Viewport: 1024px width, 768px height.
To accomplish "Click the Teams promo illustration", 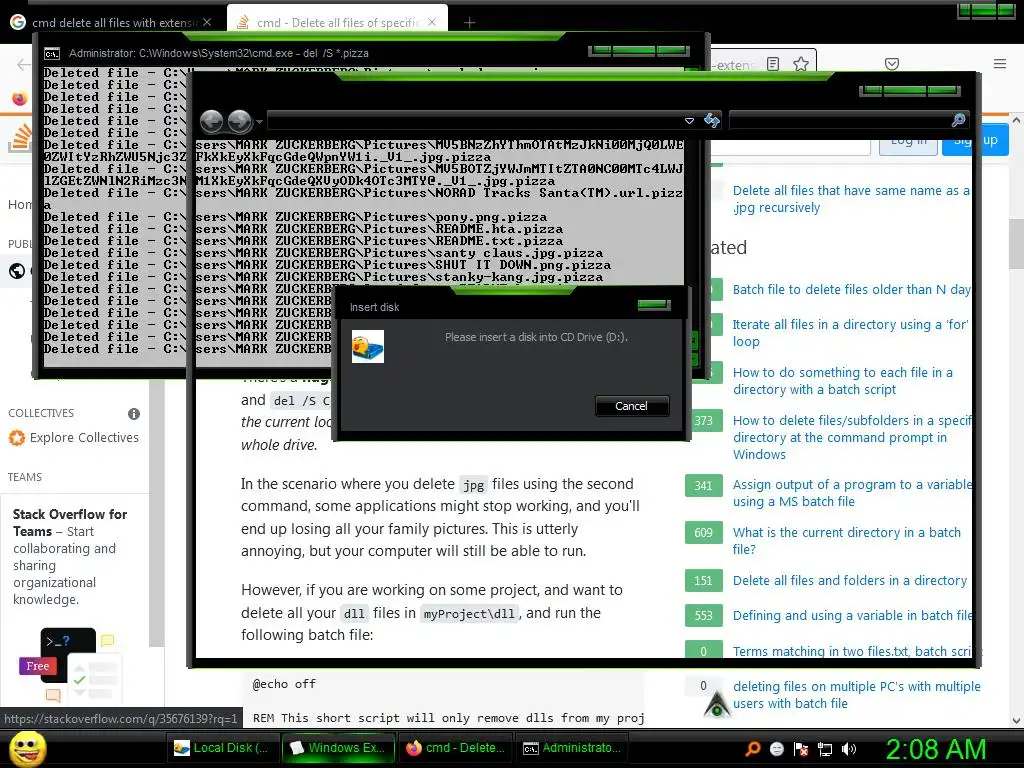I will coord(69,664).
